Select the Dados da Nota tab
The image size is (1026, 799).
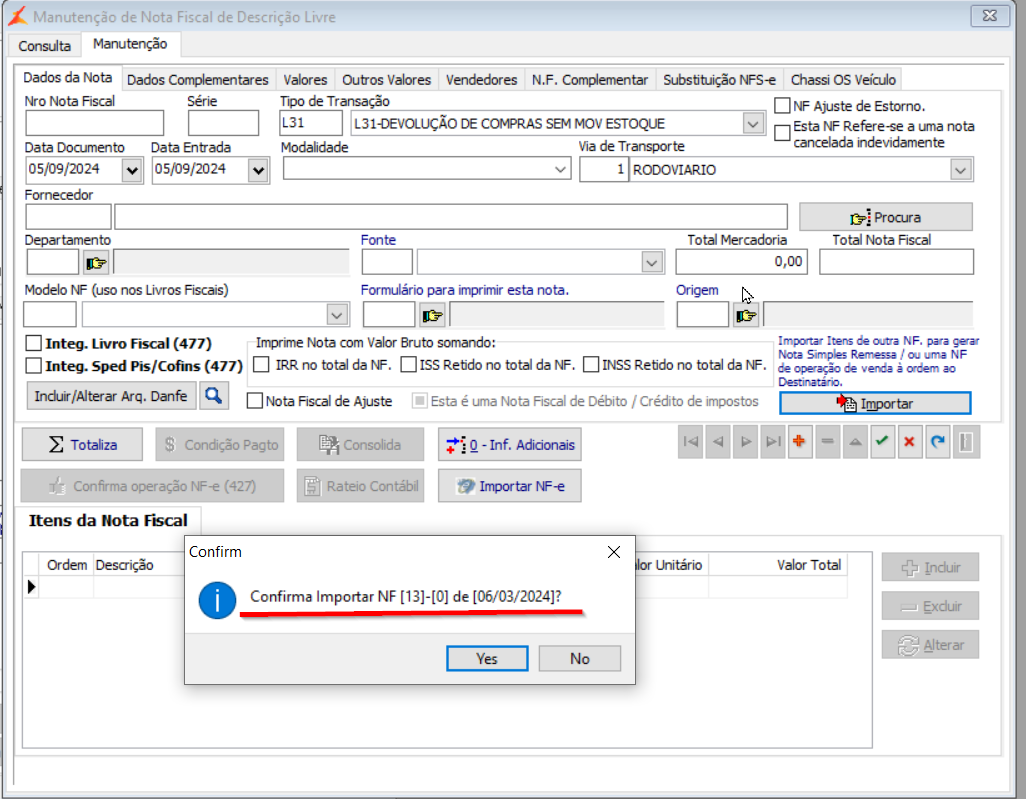[68, 78]
